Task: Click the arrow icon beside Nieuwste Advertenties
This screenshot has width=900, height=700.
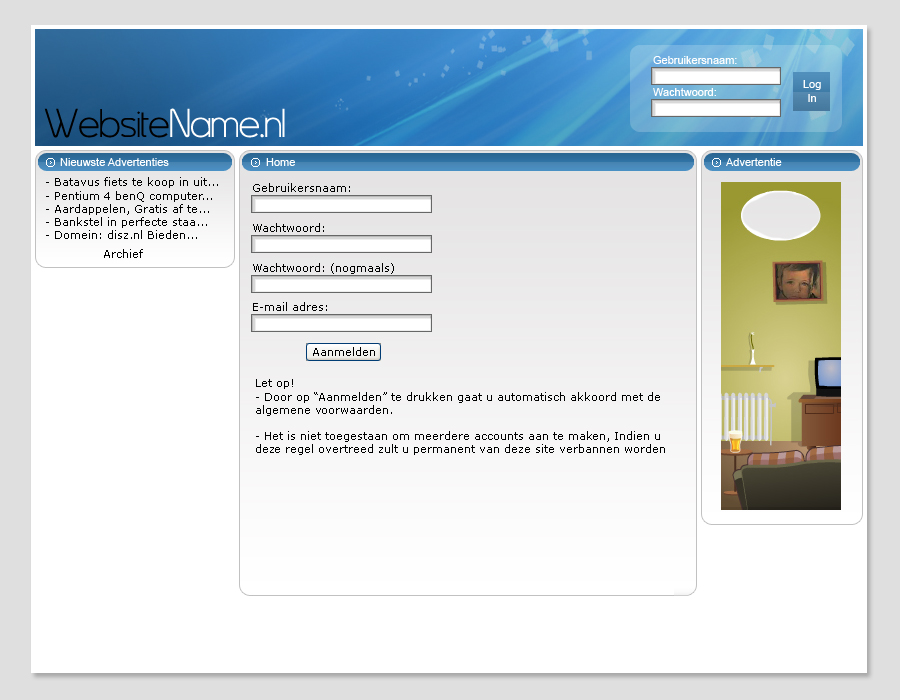Action: tap(51, 162)
